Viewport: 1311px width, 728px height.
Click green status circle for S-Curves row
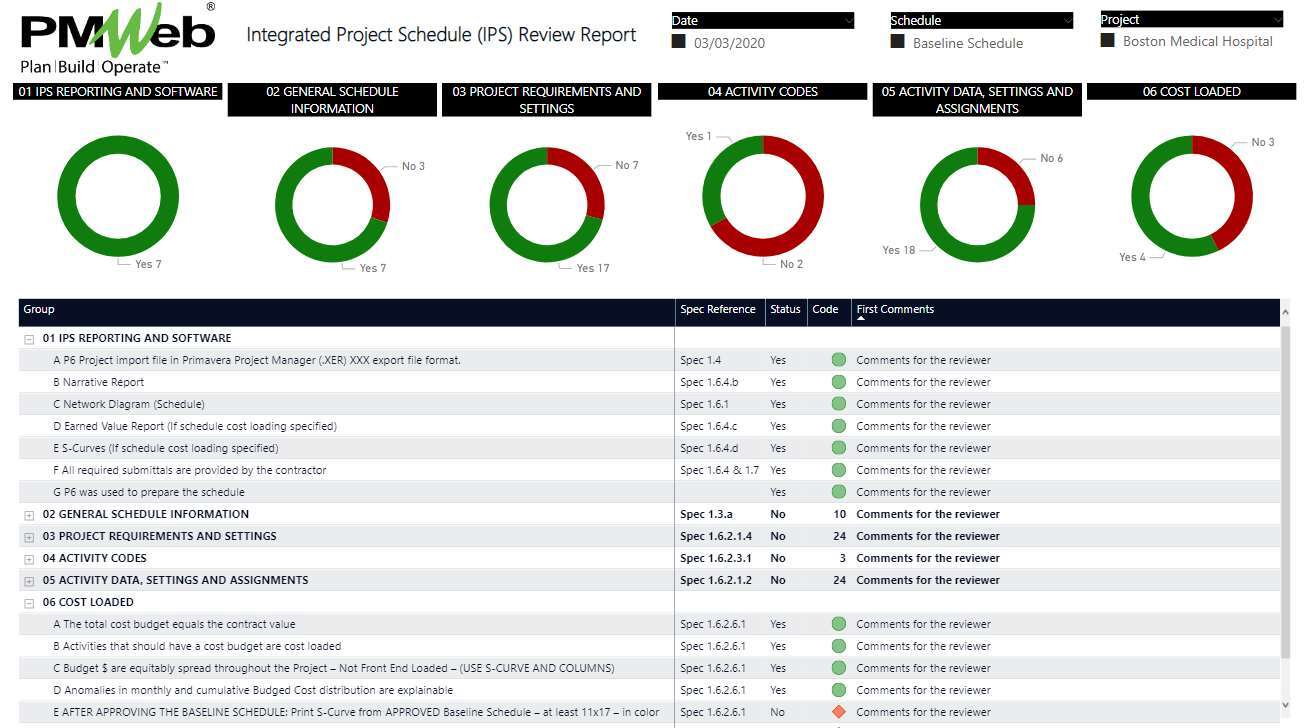tap(838, 448)
